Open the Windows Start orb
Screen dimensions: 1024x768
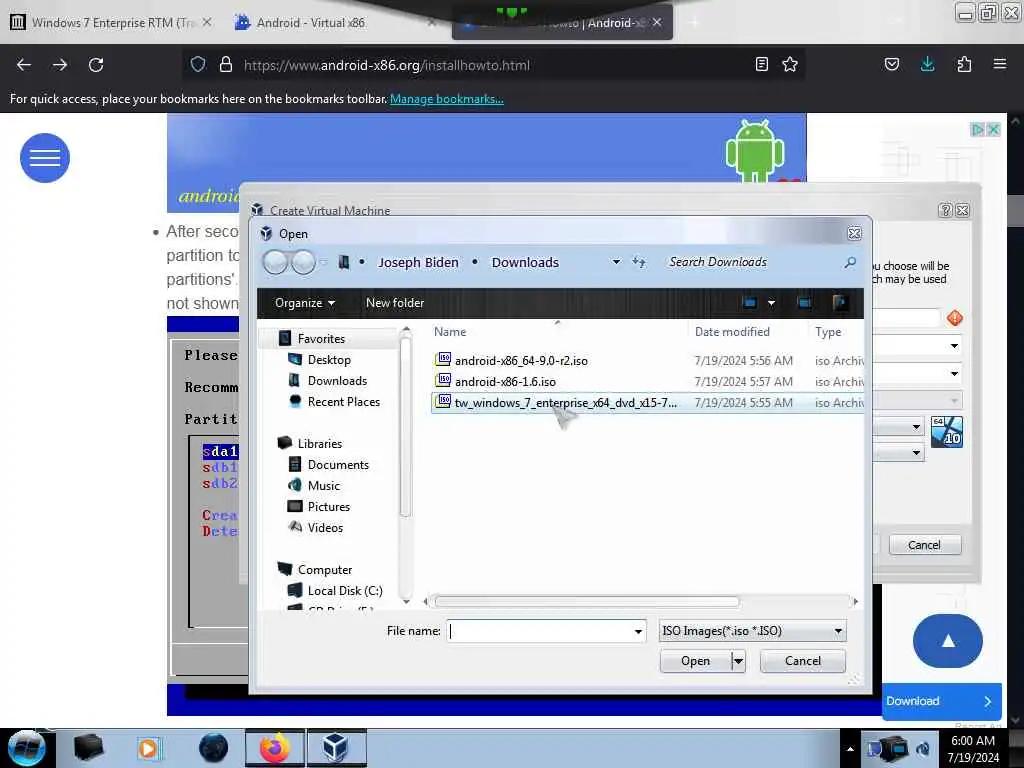pyautogui.click(x=26, y=748)
